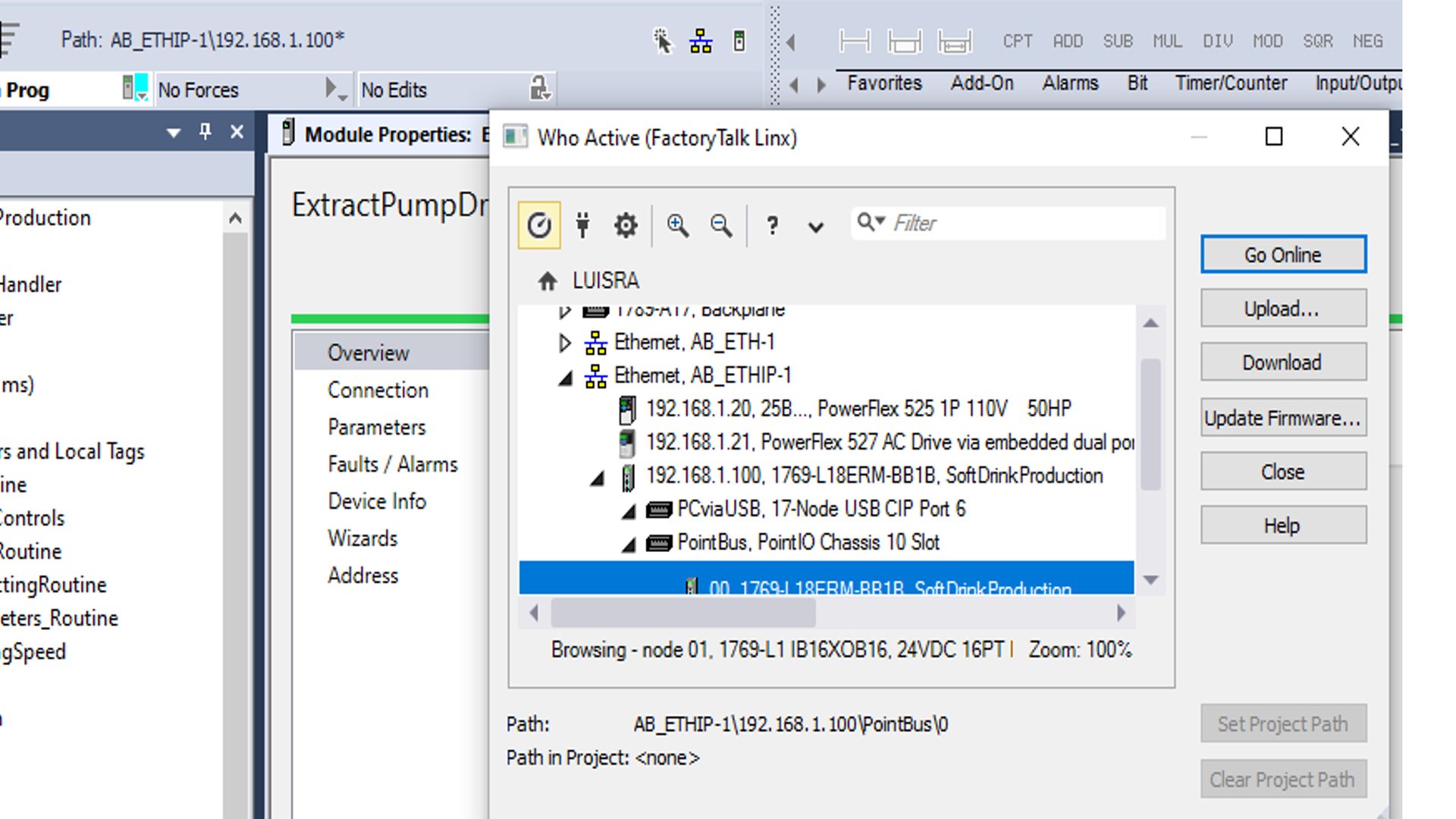Select 192.168.1.21 PowerFlex 527 AC Drive

tap(877, 442)
